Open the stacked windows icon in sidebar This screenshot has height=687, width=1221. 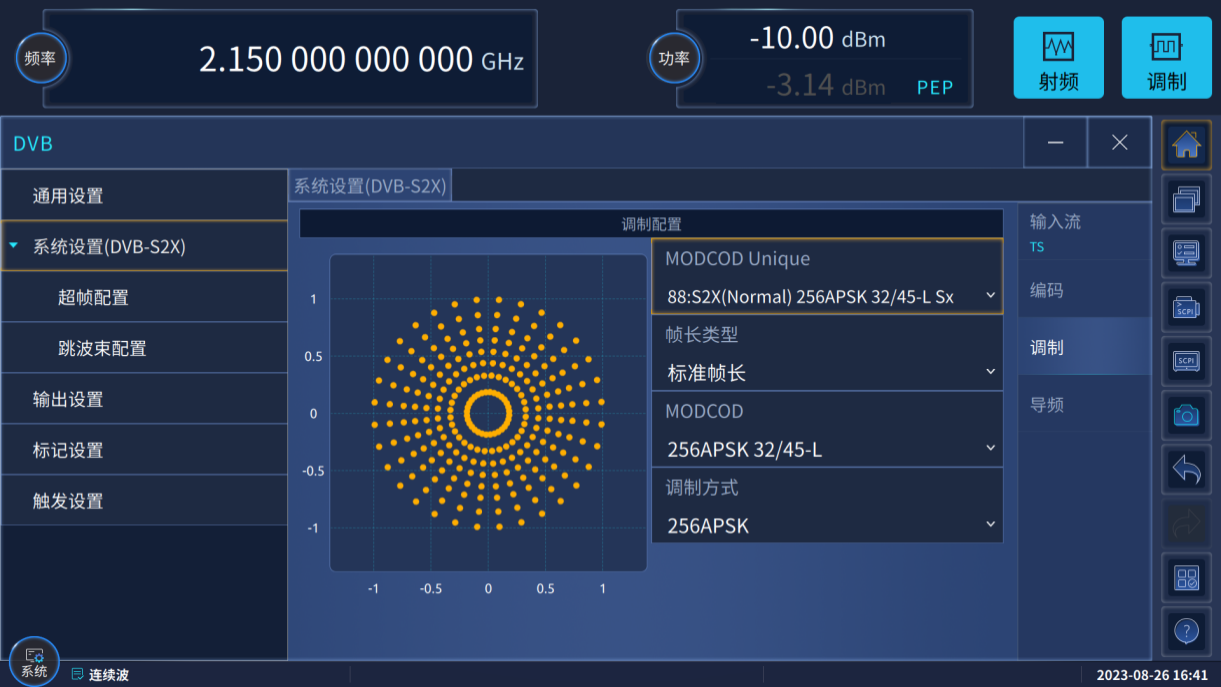point(1186,200)
